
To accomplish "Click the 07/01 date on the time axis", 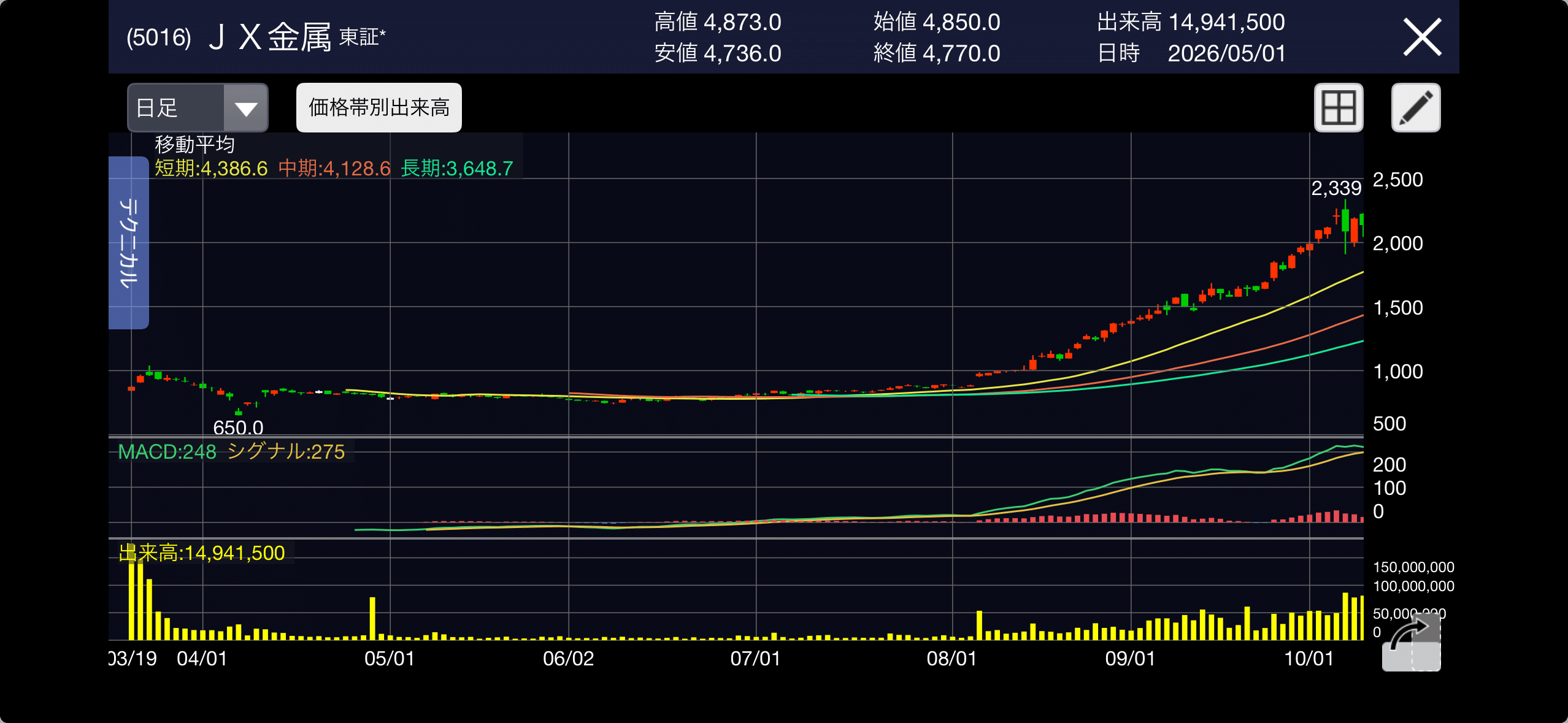I will (756, 659).
